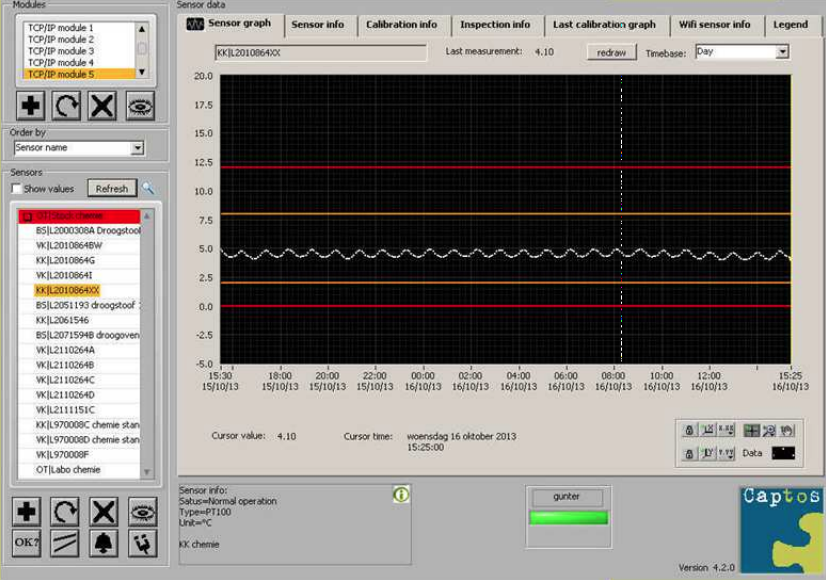826x580 pixels.
Task: Click the black Data plot color swatch
Action: [x=783, y=453]
